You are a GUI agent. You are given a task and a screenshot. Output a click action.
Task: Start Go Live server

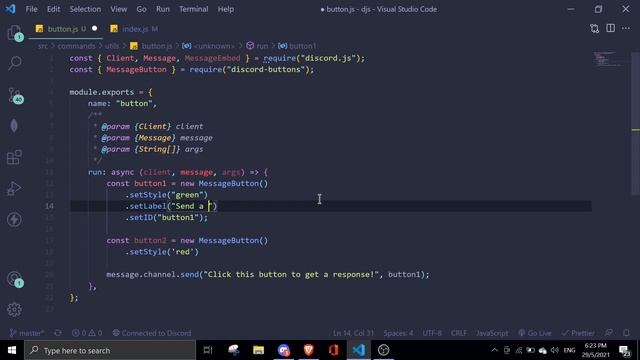tap(535, 333)
